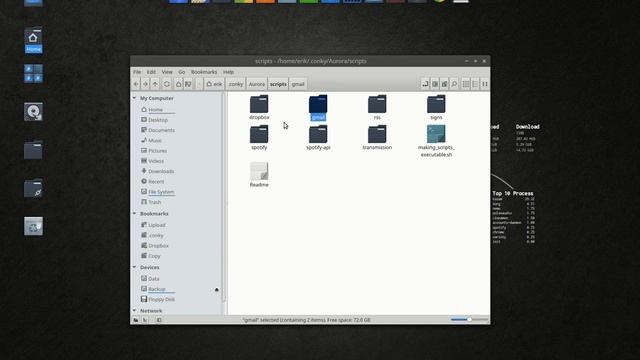
Task: Reload the current folder view
Action: (167, 84)
